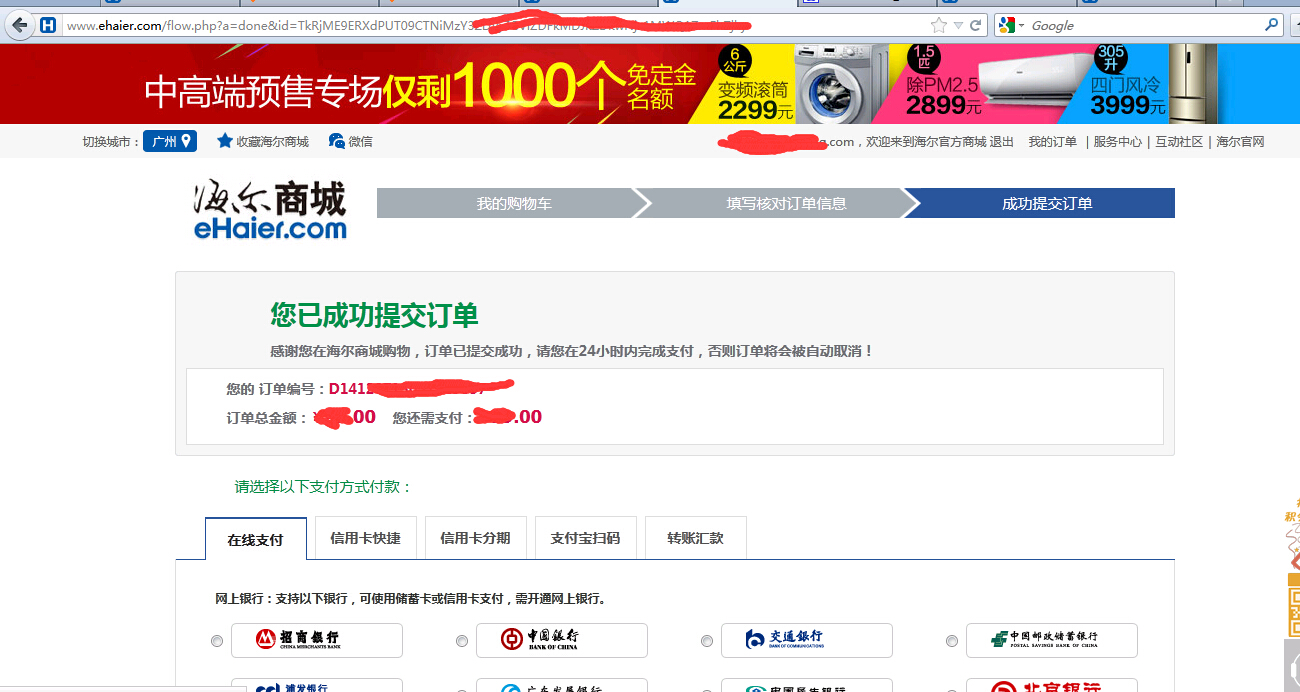
Task: Click the 您已成功提交订单 heading
Action: (374, 315)
